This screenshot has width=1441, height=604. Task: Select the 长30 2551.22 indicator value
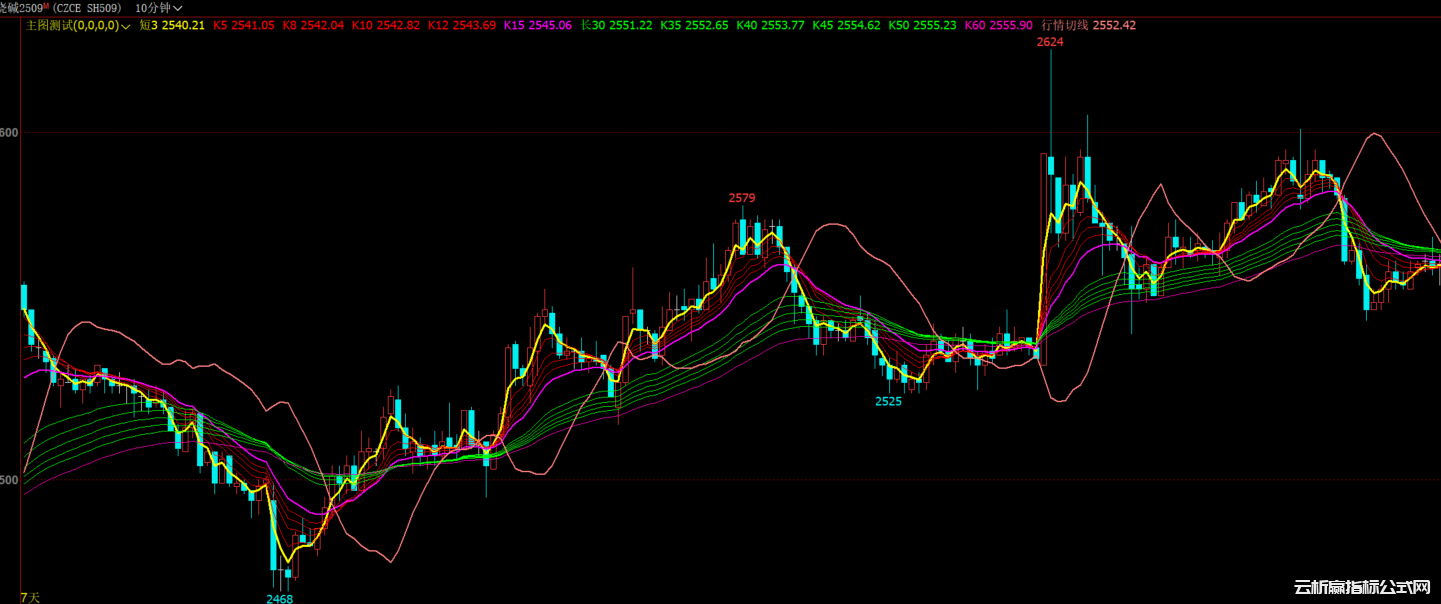coord(616,25)
